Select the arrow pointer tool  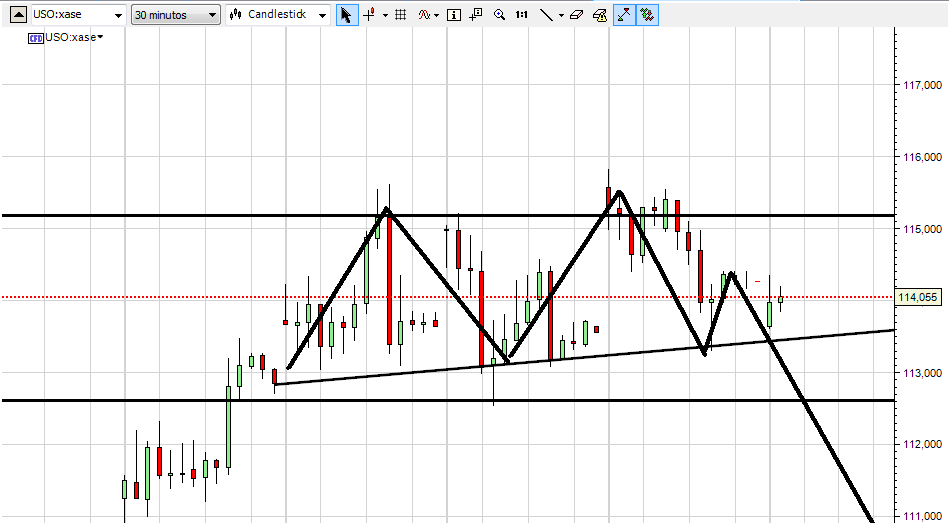[x=346, y=15]
